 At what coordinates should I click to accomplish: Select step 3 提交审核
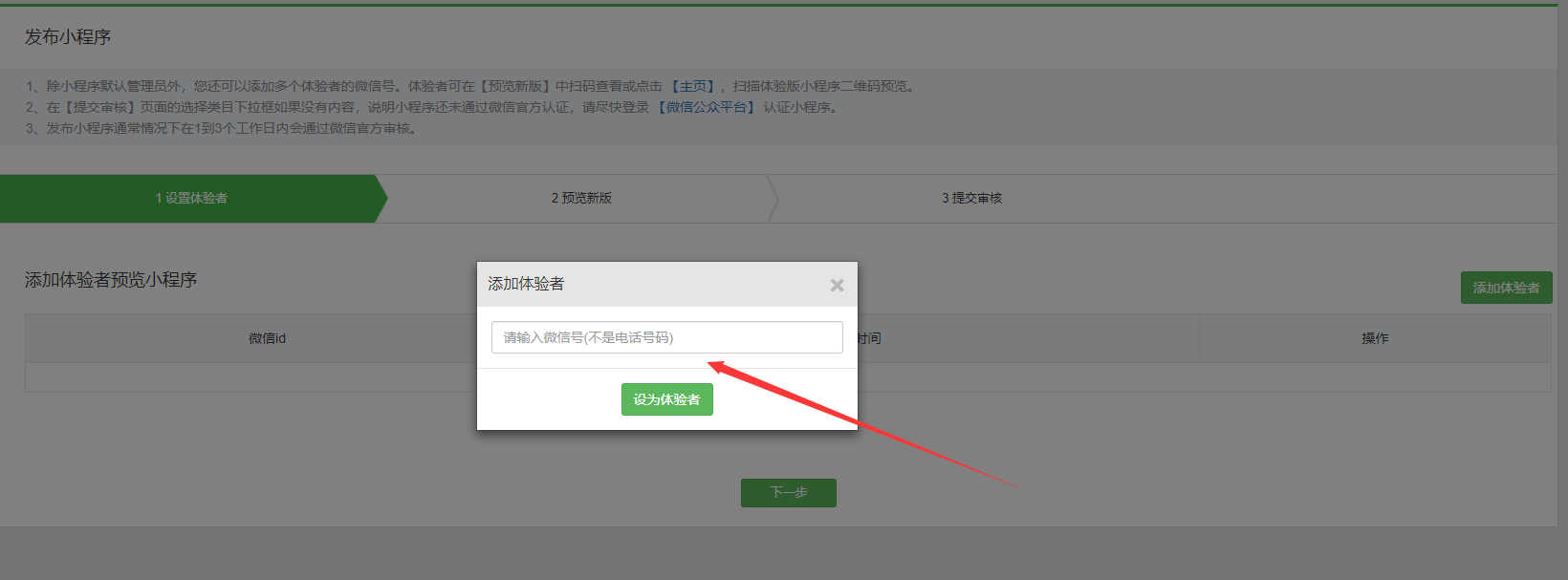pos(971,198)
